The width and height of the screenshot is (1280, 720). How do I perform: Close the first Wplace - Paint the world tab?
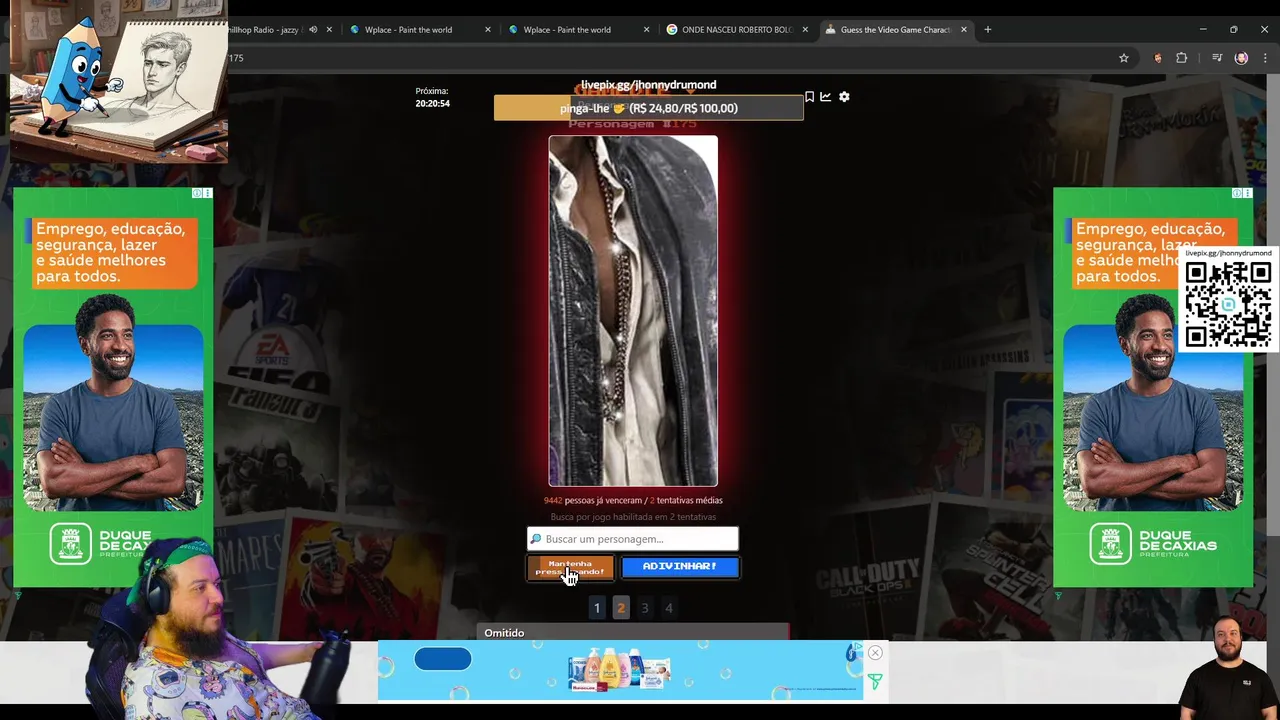click(x=488, y=30)
